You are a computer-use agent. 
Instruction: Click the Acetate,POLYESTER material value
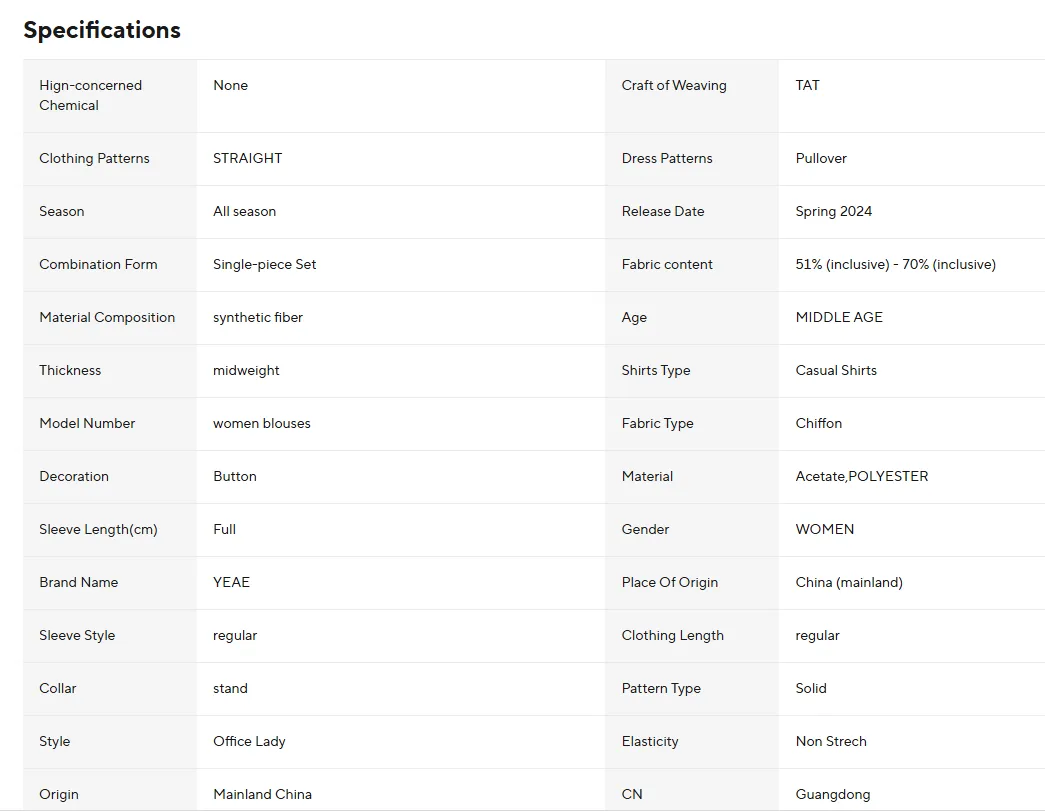pos(861,476)
